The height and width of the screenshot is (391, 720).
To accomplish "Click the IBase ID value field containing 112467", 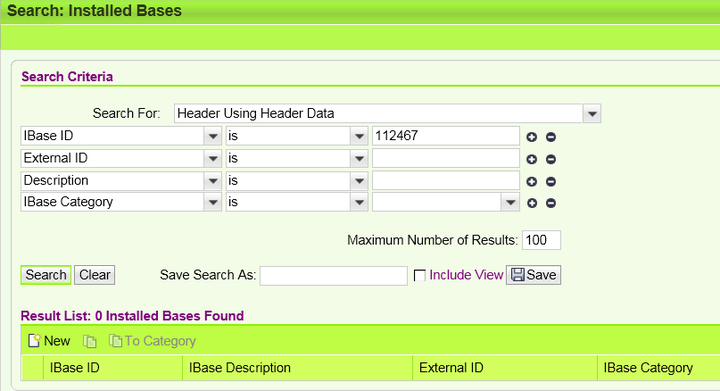I will [x=445, y=136].
